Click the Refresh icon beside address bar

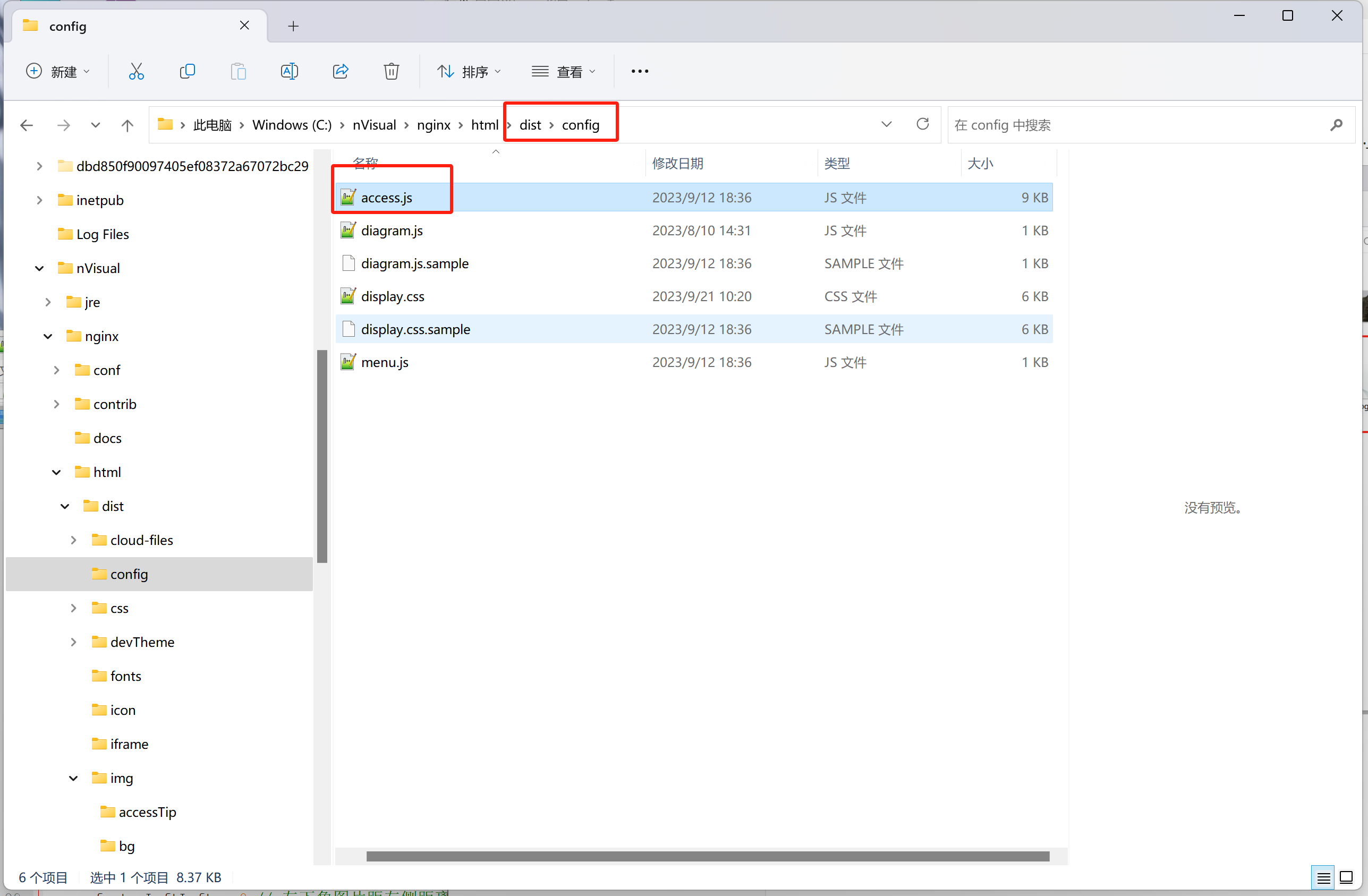(923, 124)
